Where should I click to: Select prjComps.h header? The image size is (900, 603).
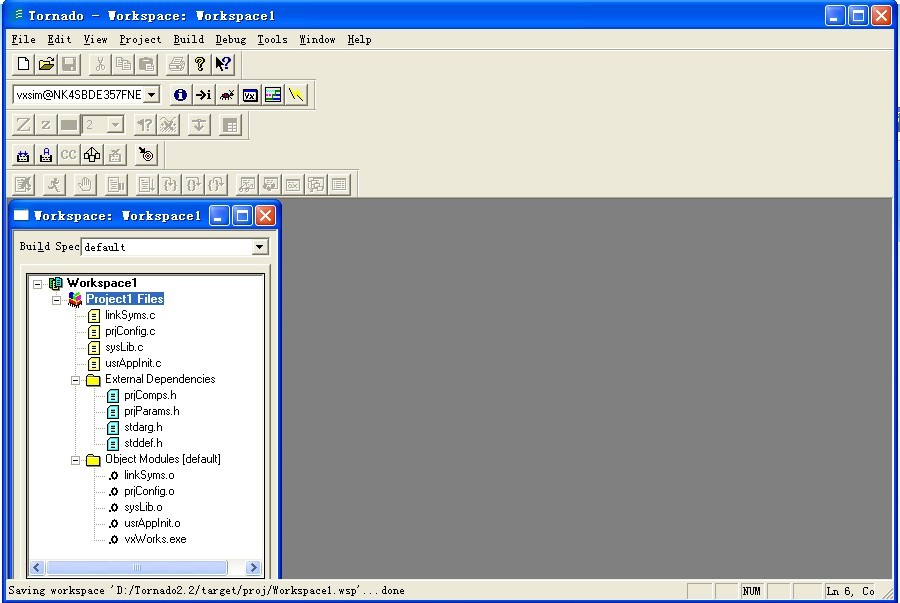pos(150,395)
